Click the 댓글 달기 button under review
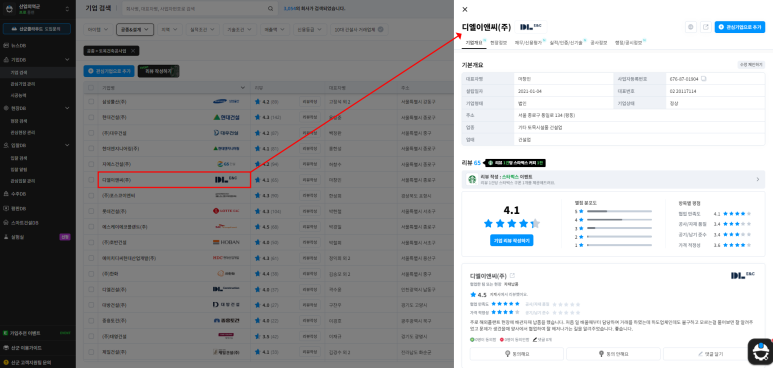 [710, 354]
